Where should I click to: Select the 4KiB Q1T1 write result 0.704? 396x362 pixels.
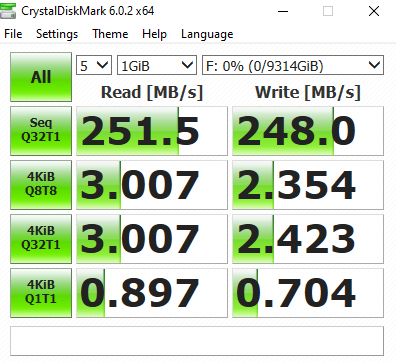[308, 293]
